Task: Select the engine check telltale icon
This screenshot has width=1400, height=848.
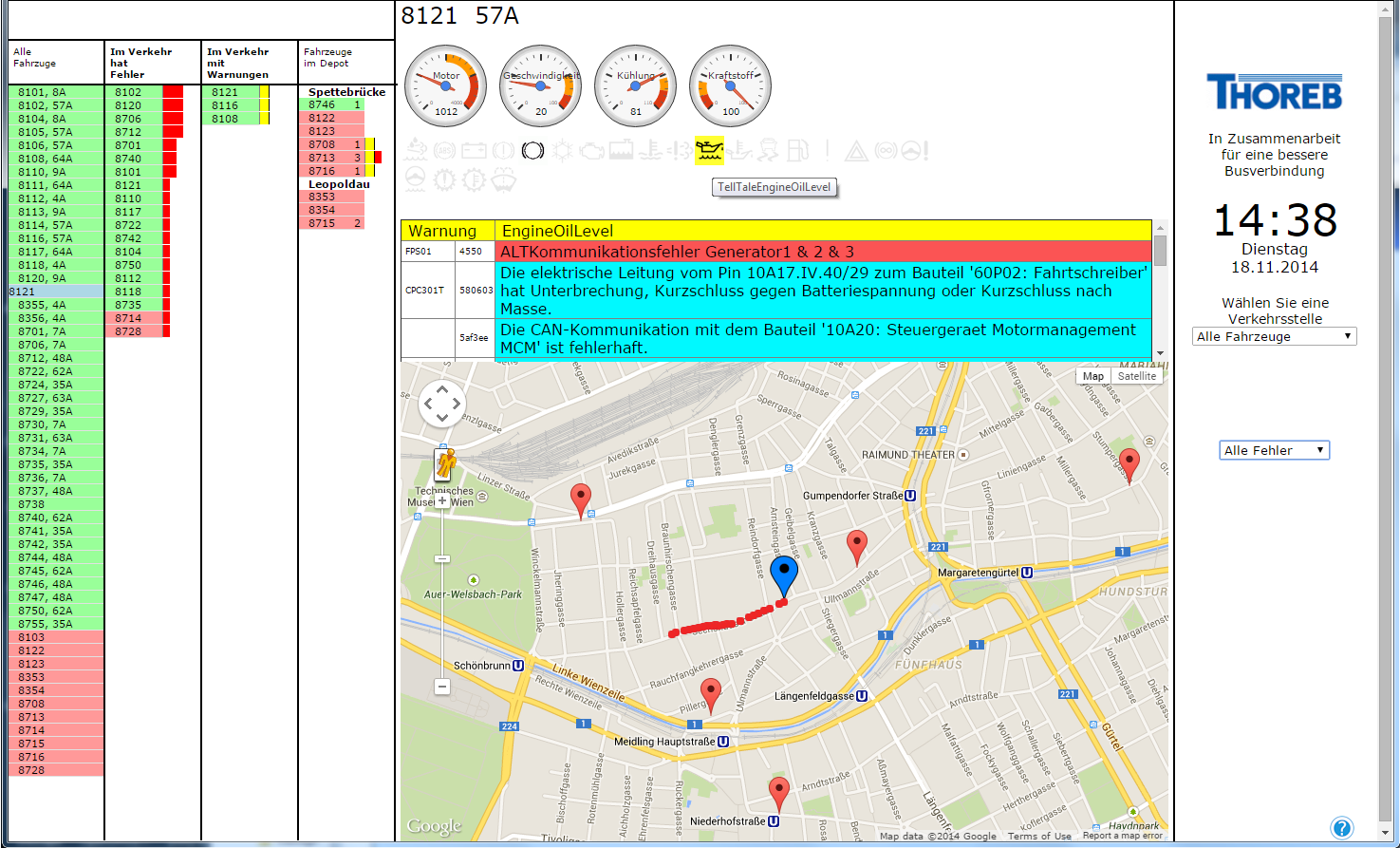Action: coord(593,149)
